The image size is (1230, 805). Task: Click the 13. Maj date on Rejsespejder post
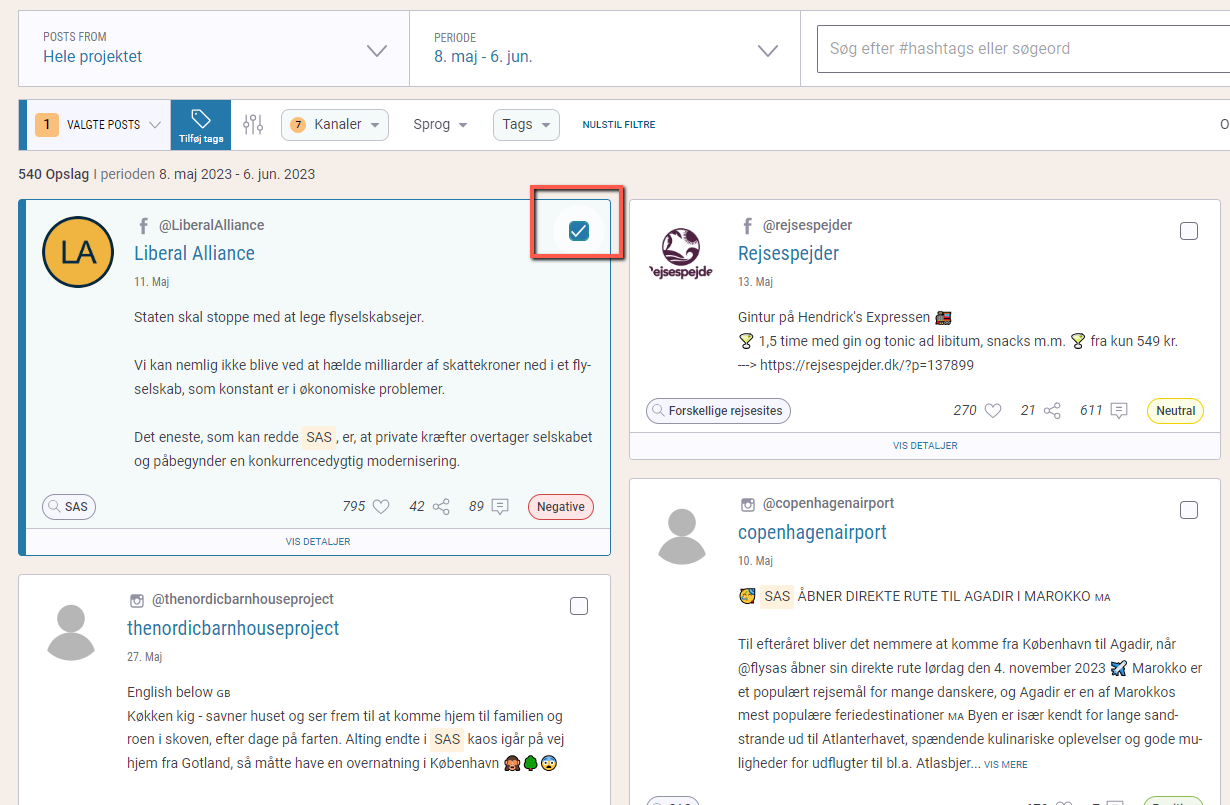pyautogui.click(x=756, y=282)
